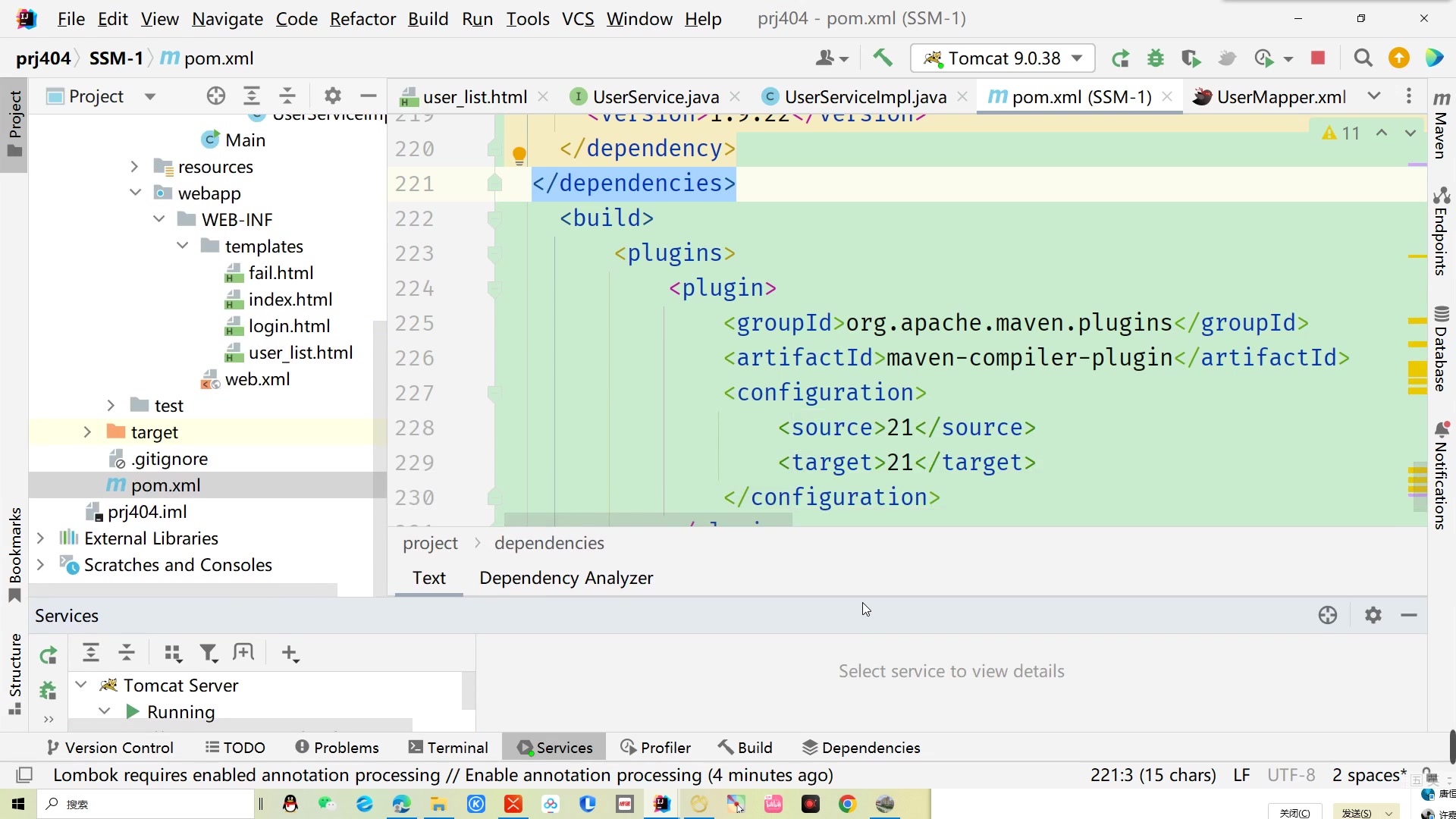Image resolution: width=1456 pixels, height=819 pixels.
Task: Open Search Everywhere magnifier icon
Action: pyautogui.click(x=1363, y=58)
